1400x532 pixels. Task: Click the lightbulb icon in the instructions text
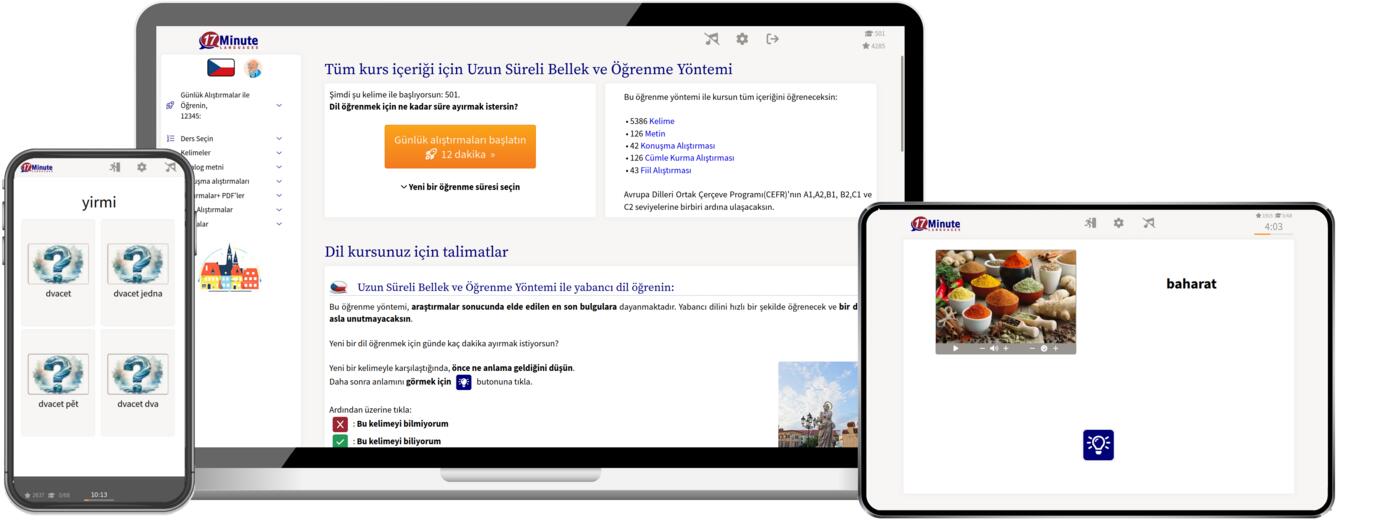click(464, 382)
